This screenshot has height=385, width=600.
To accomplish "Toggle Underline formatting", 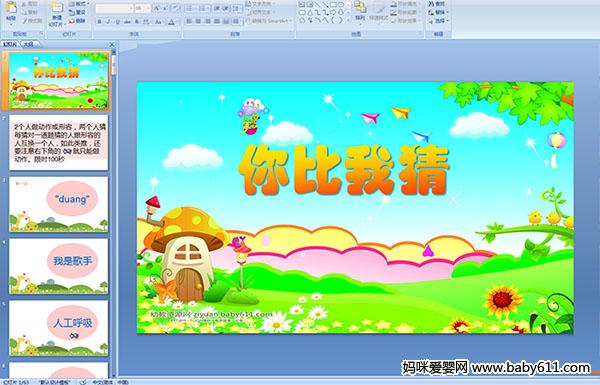I will 117,22.
